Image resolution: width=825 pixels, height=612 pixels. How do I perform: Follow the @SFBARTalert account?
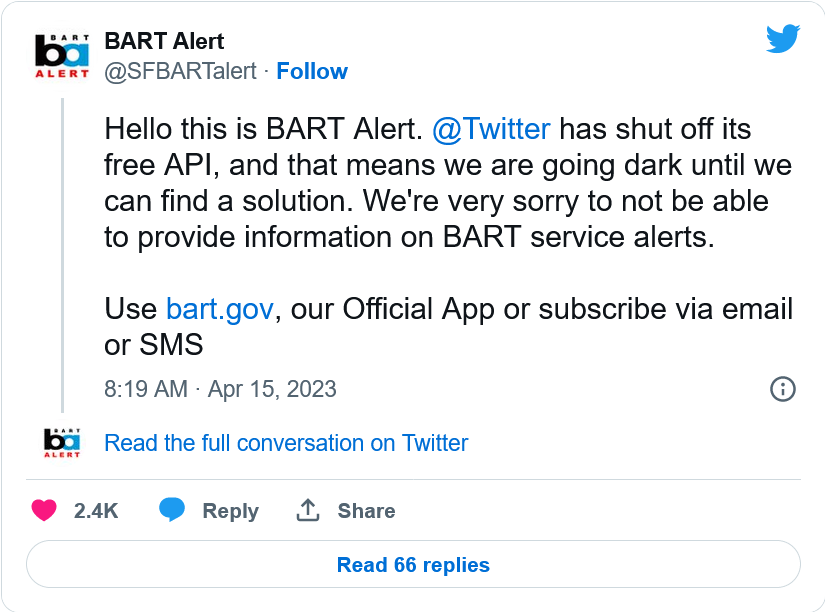point(312,71)
